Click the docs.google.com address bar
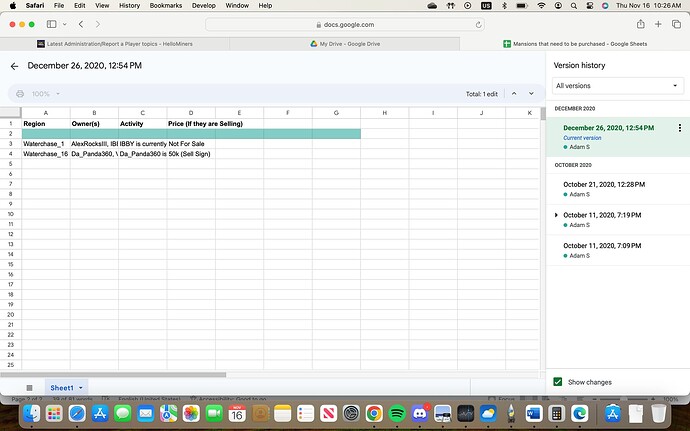The width and height of the screenshot is (690, 431). pyautogui.click(x=345, y=25)
